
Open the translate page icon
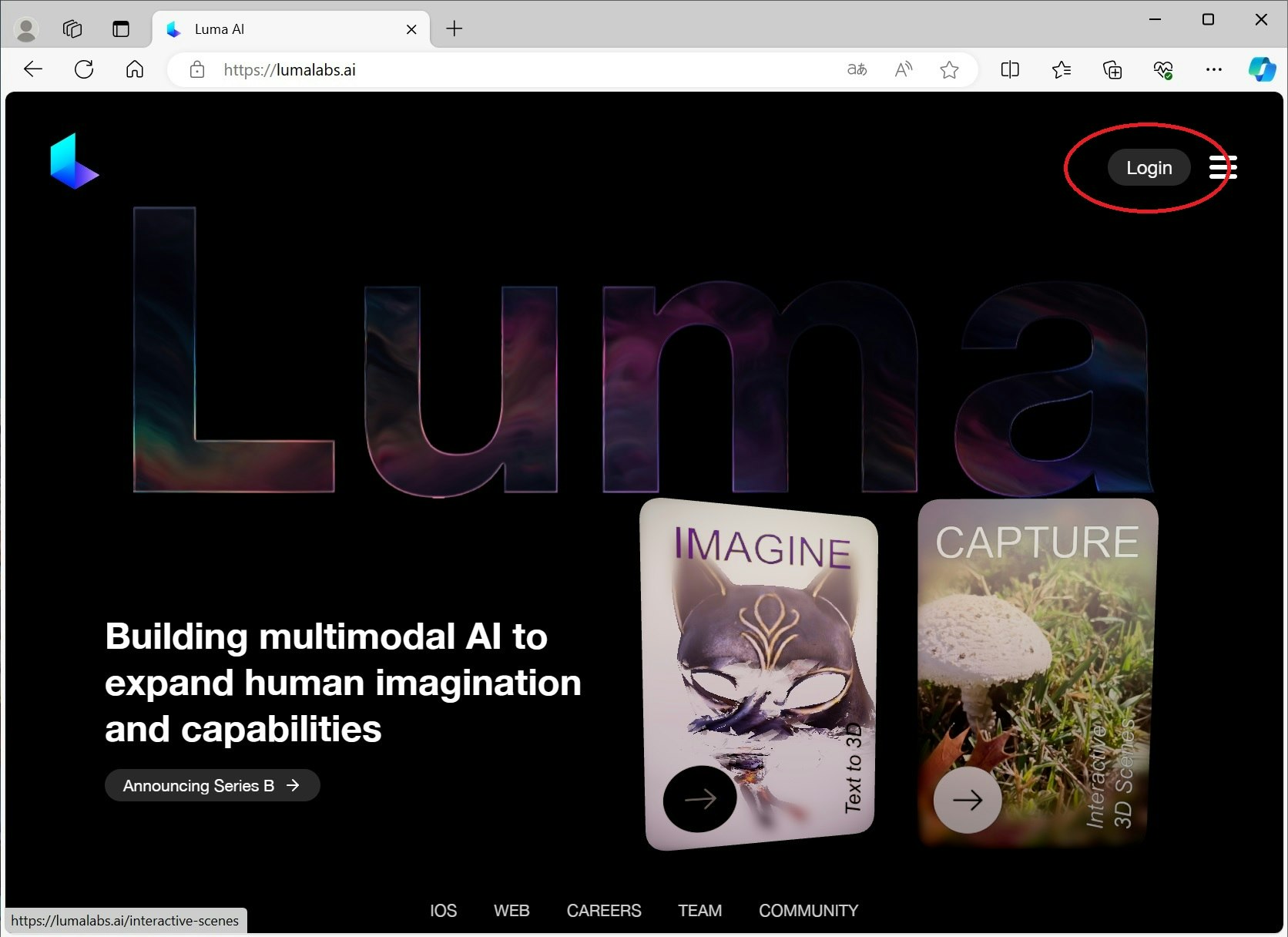pos(857,70)
